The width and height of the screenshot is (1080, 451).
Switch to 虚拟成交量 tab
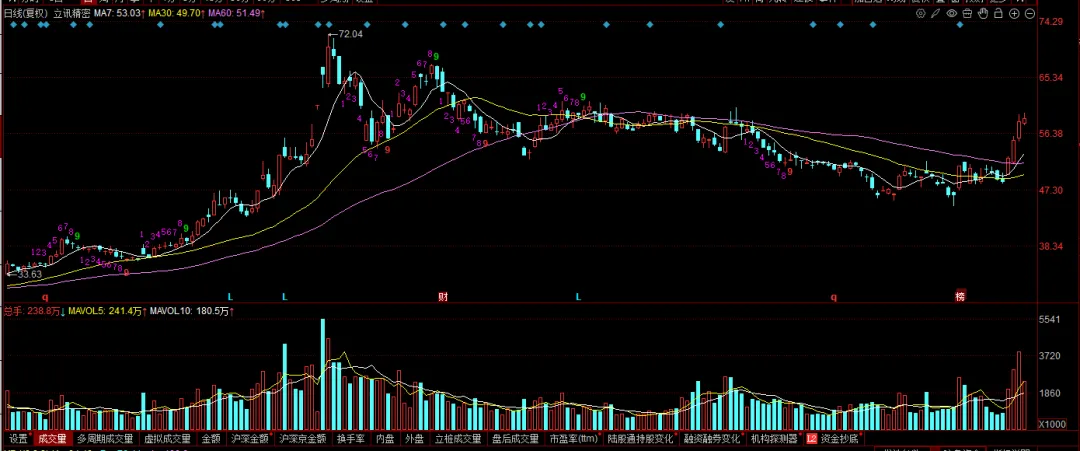click(167, 439)
